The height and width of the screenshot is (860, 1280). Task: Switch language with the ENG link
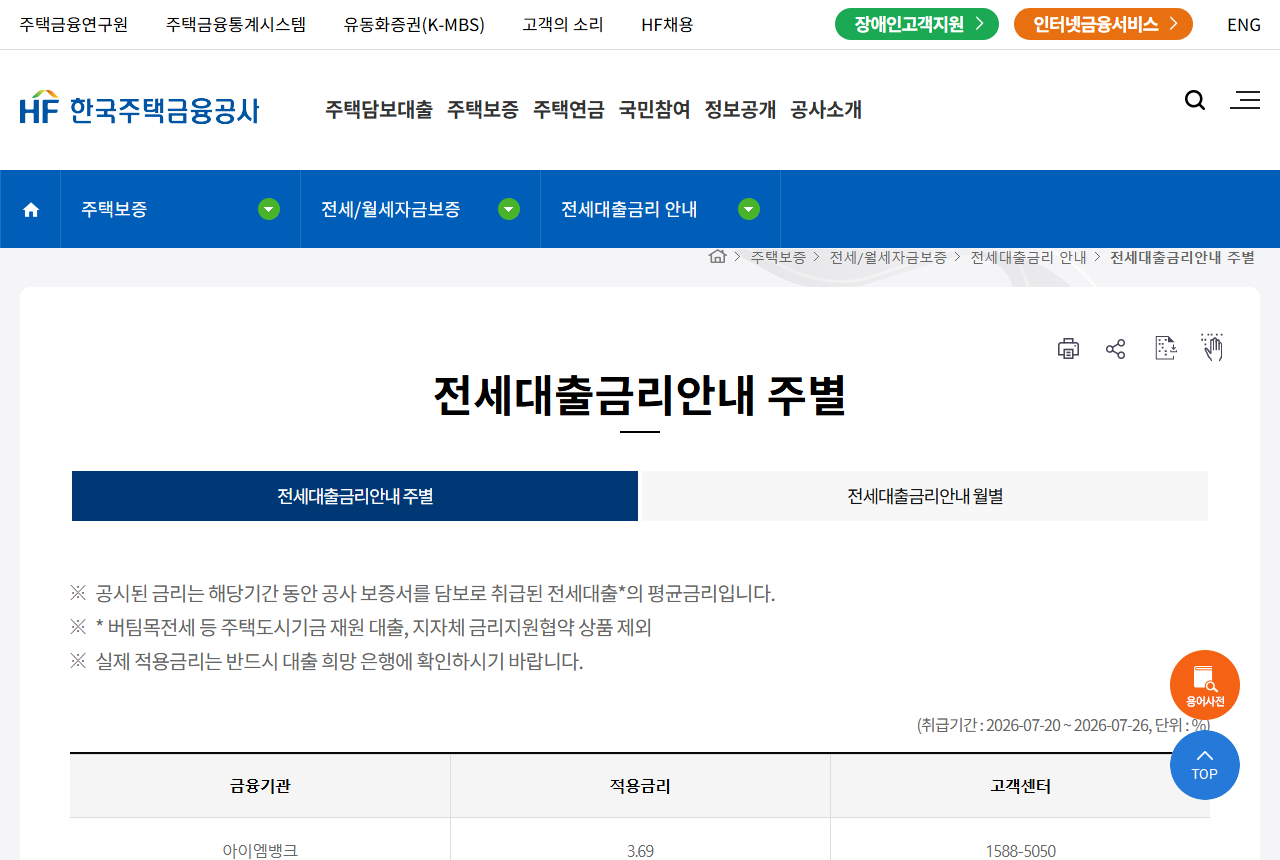coord(1244,25)
